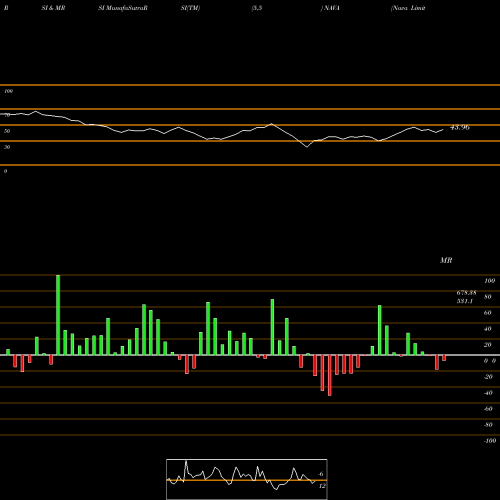This screenshot has height=500, width=500.
Task: Open the mini overview chart thumbnail at the bottom
Action: [x=247, y=479]
